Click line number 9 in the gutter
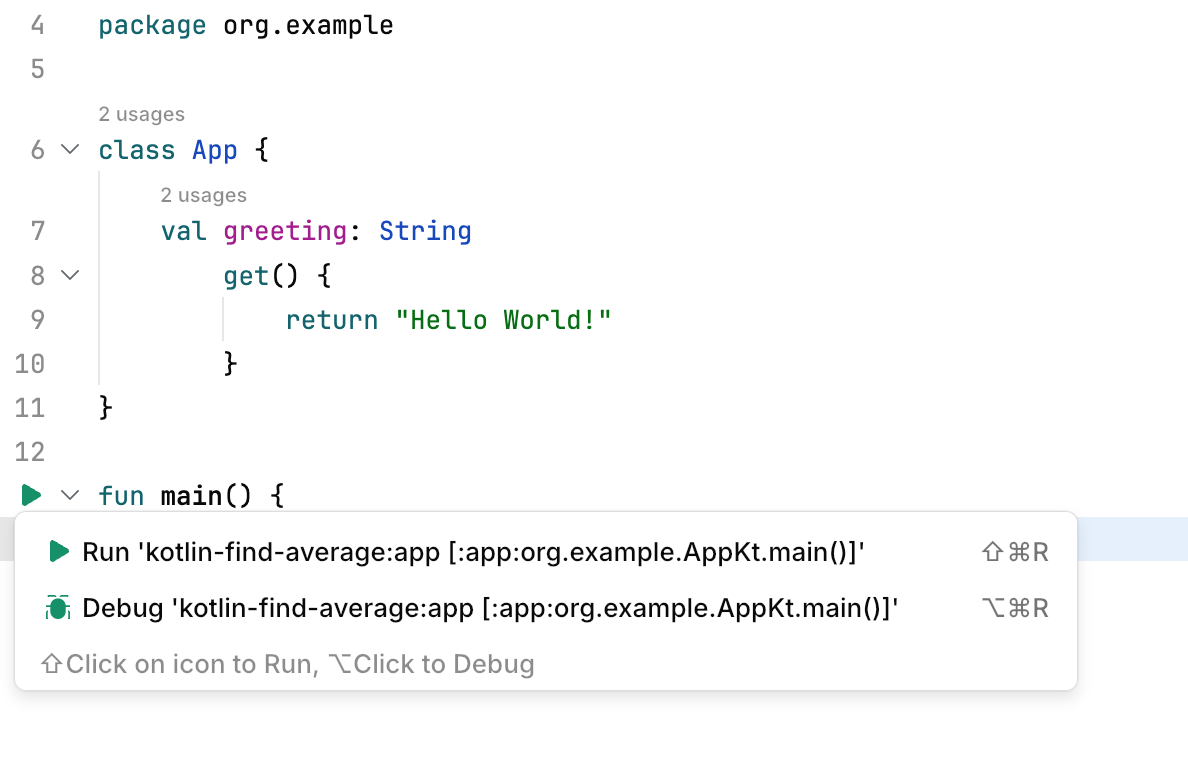 click(38, 320)
